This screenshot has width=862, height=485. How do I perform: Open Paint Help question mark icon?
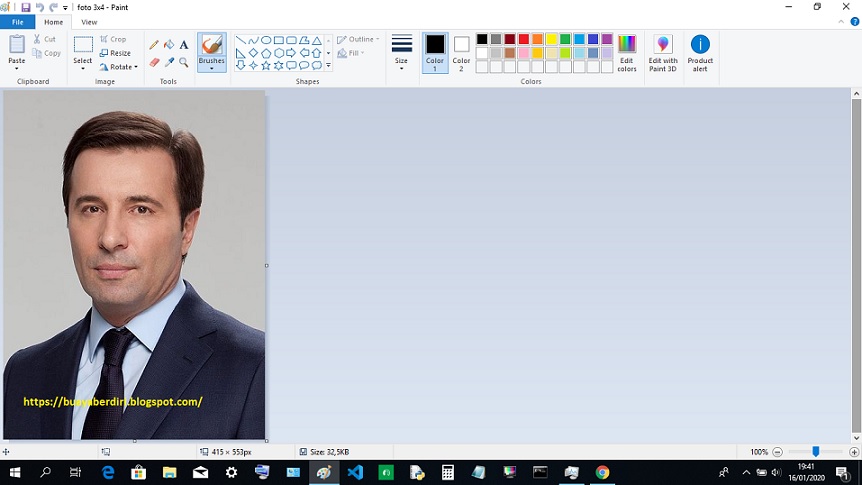click(x=855, y=22)
